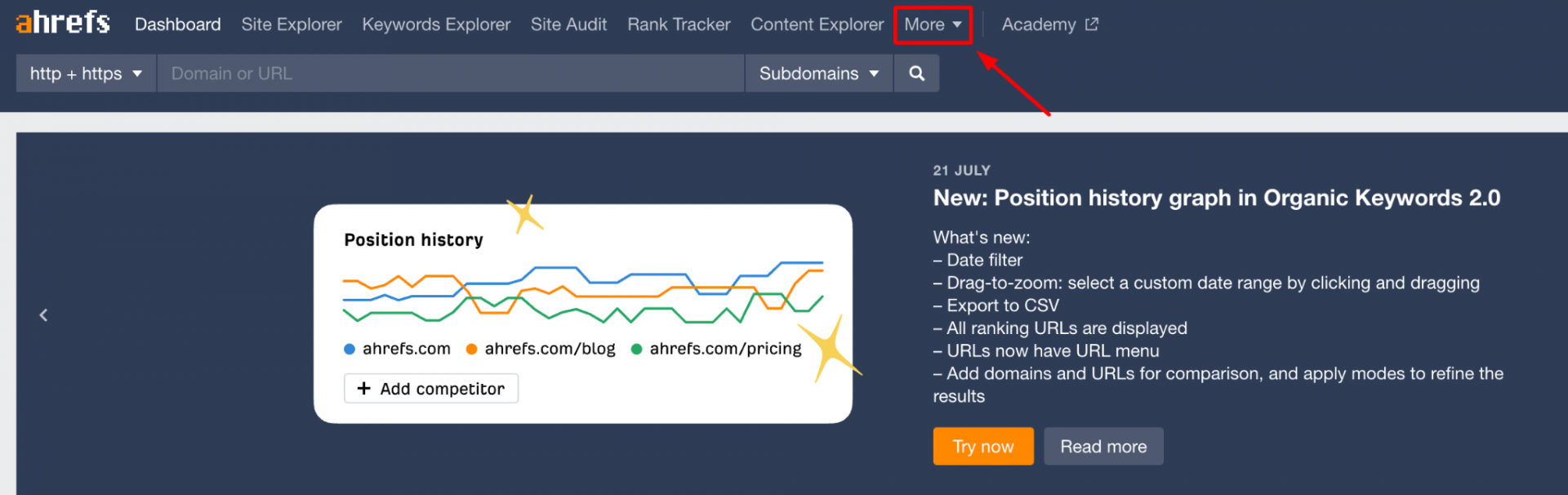Open the Dashboard menu item
The height and width of the screenshot is (495, 1568).
click(177, 25)
